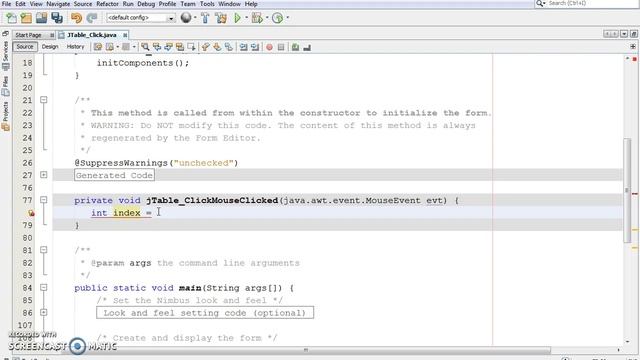Click the browser globe icon
Image resolution: width=640 pixels, height=360 pixels.
(186, 18)
